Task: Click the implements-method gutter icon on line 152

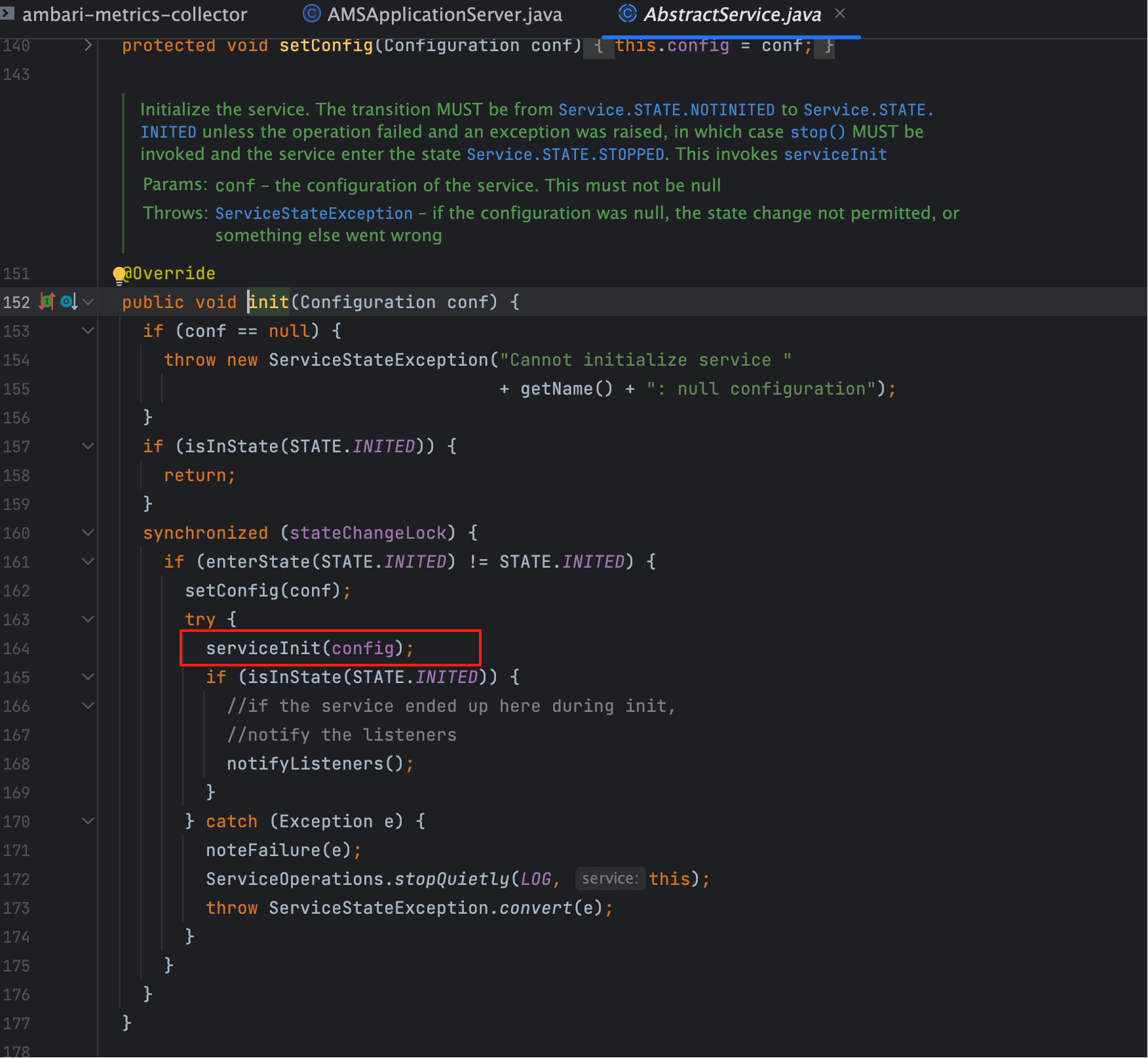Action: (x=47, y=302)
